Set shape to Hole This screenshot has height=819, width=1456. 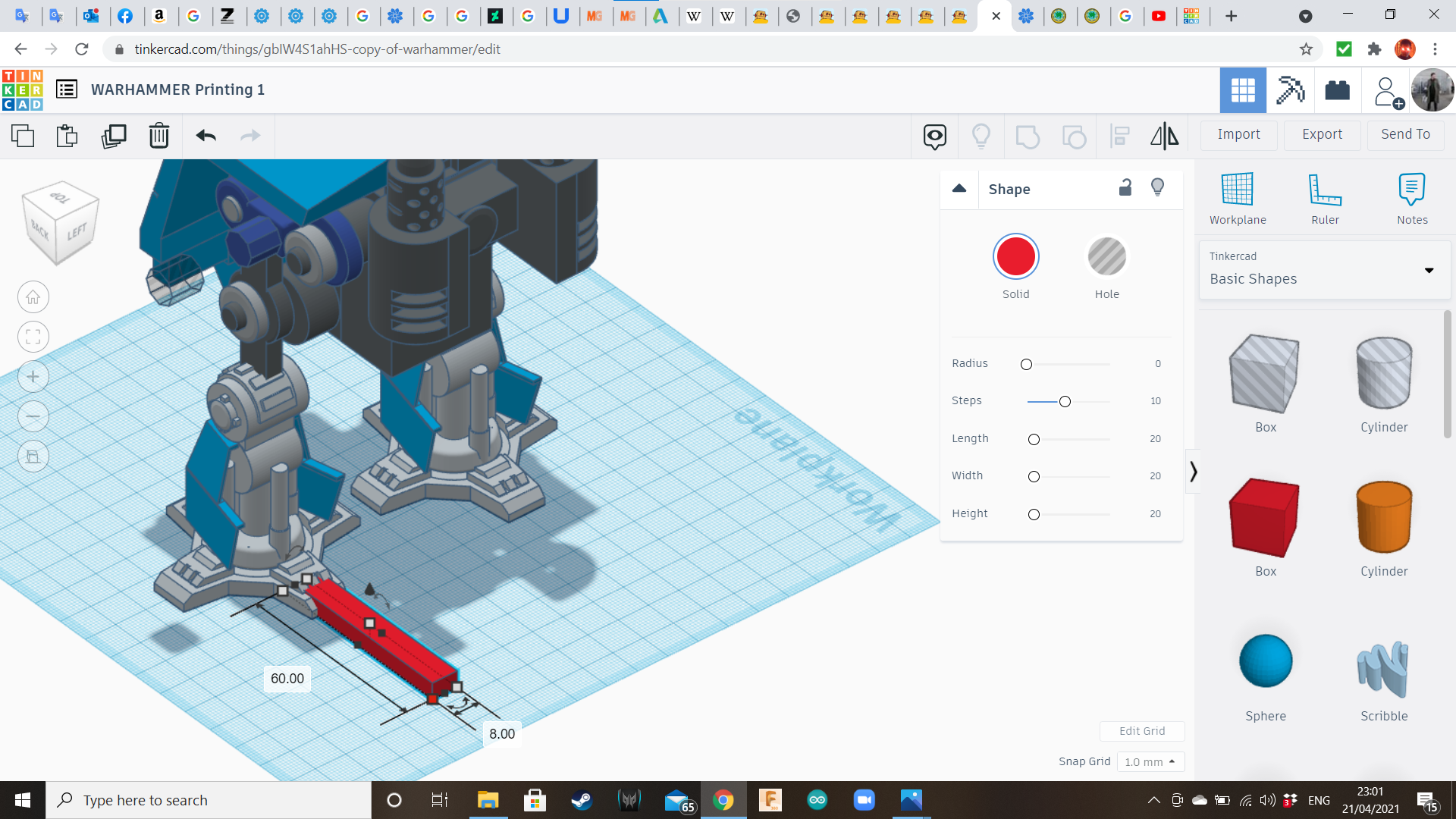click(1106, 257)
